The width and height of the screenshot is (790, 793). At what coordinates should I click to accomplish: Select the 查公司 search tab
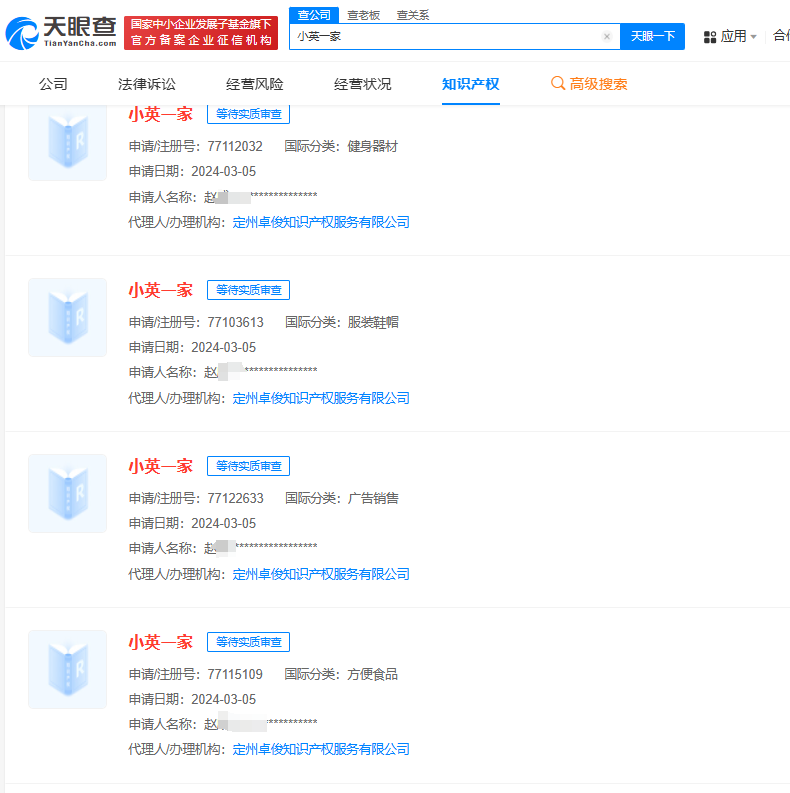(x=314, y=15)
